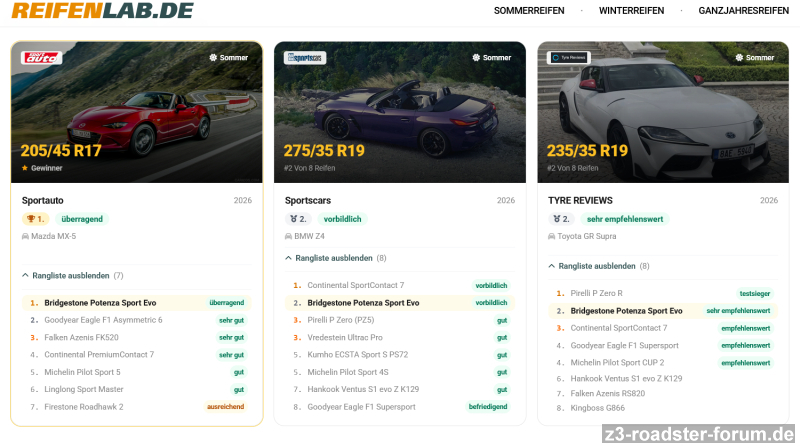800x448 pixels.
Task: Click the car icon beside Toyota GR Supra
Action: pos(552,236)
